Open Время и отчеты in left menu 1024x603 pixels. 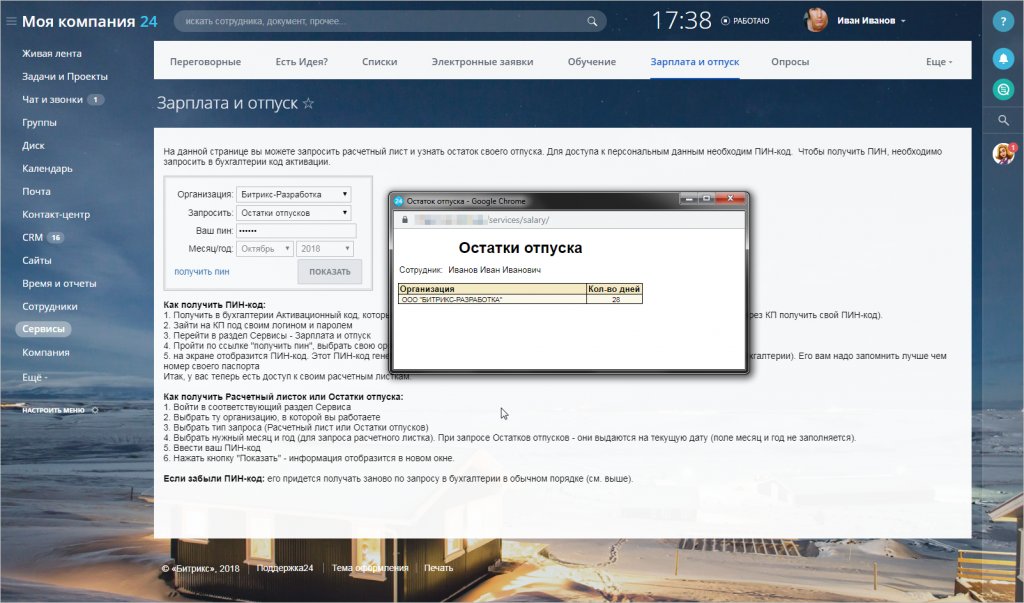[59, 284]
